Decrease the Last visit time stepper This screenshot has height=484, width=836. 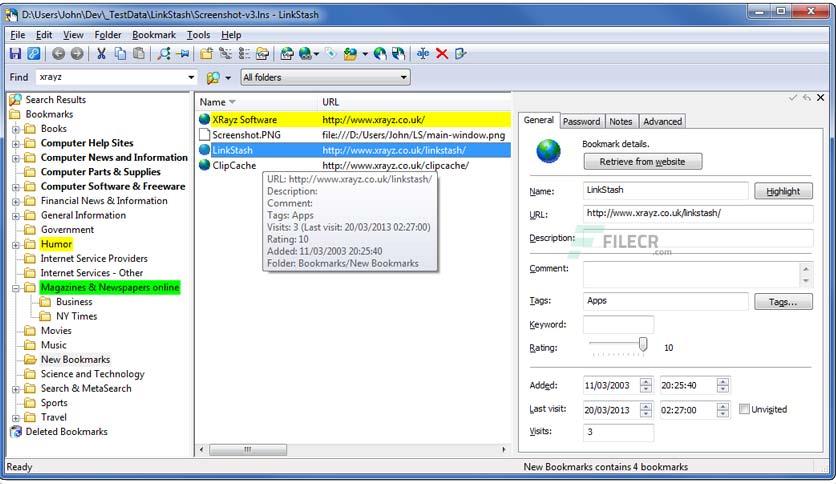[723, 413]
